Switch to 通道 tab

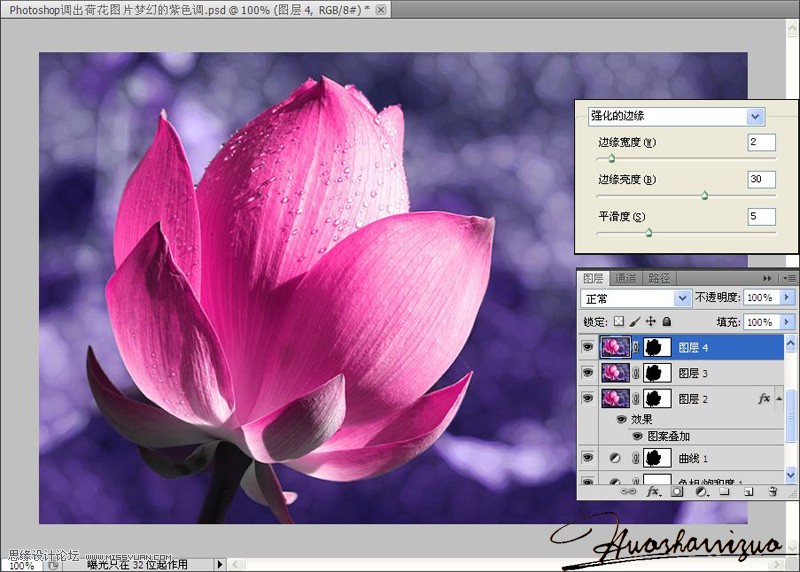pyautogui.click(x=625, y=278)
